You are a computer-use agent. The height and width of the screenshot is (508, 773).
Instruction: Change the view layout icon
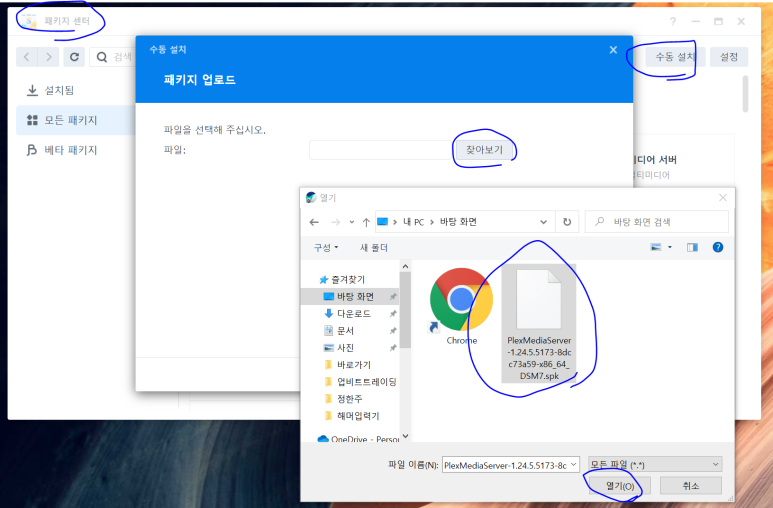click(x=656, y=247)
